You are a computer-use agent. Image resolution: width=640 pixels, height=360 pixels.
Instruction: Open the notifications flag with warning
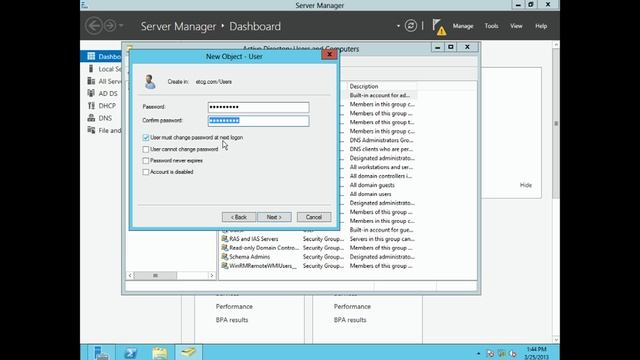pyautogui.click(x=439, y=27)
